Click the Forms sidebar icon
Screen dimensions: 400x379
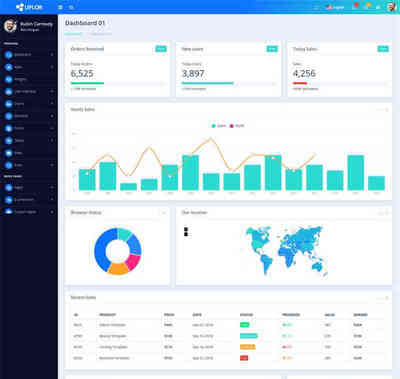(9, 104)
